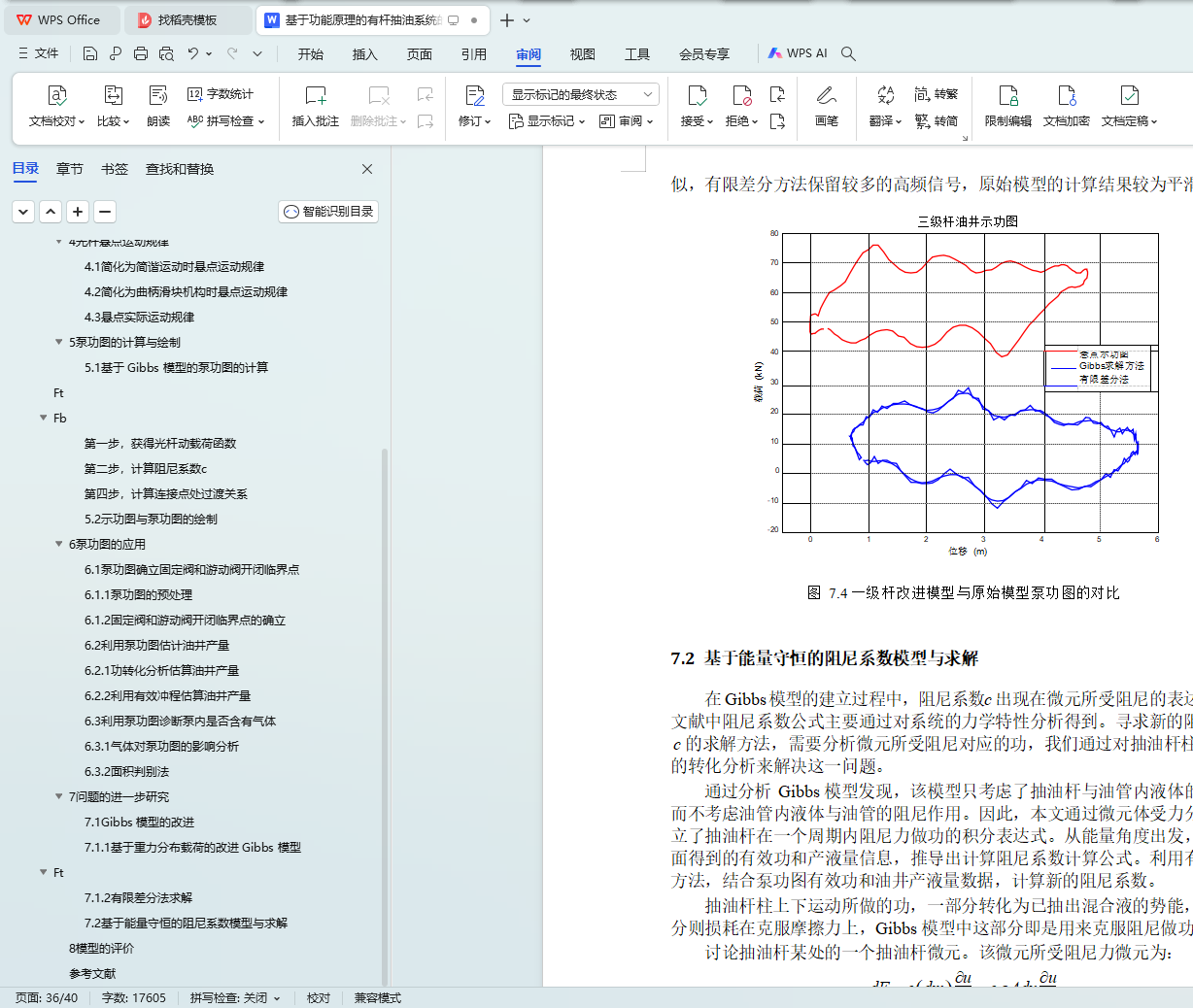Image resolution: width=1193 pixels, height=1008 pixels.
Task: Click the print icon in quick toolbar
Action: tap(141, 53)
